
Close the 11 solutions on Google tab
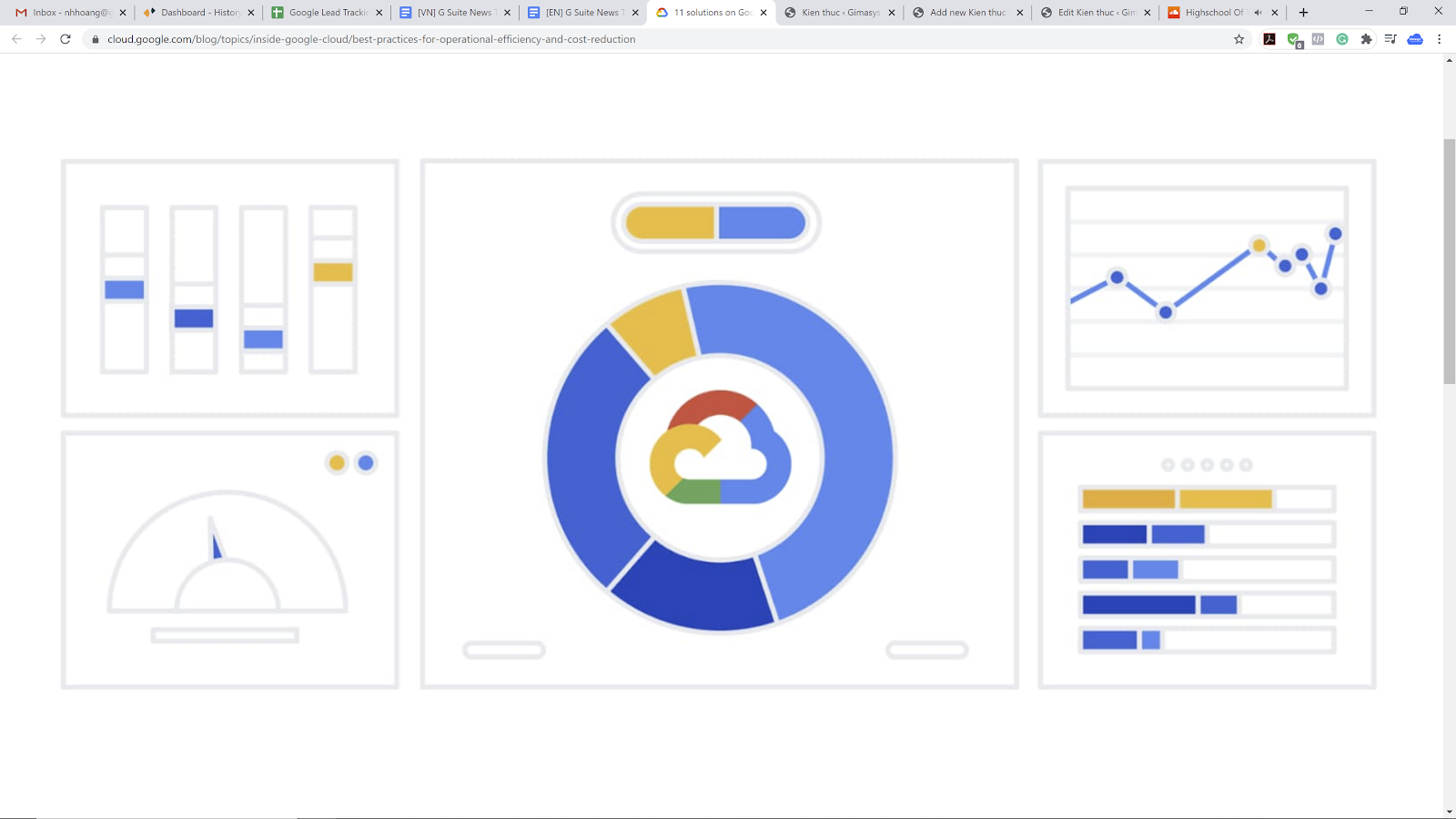pos(763,13)
